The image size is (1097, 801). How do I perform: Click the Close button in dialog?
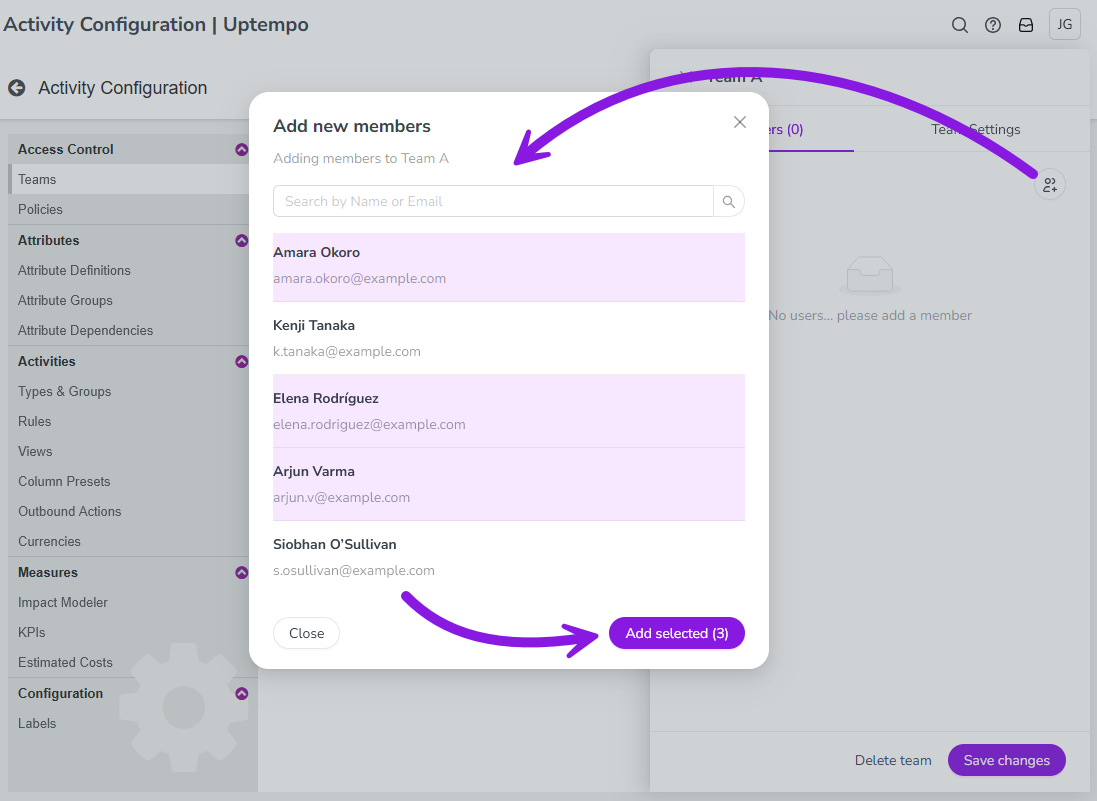coord(306,633)
